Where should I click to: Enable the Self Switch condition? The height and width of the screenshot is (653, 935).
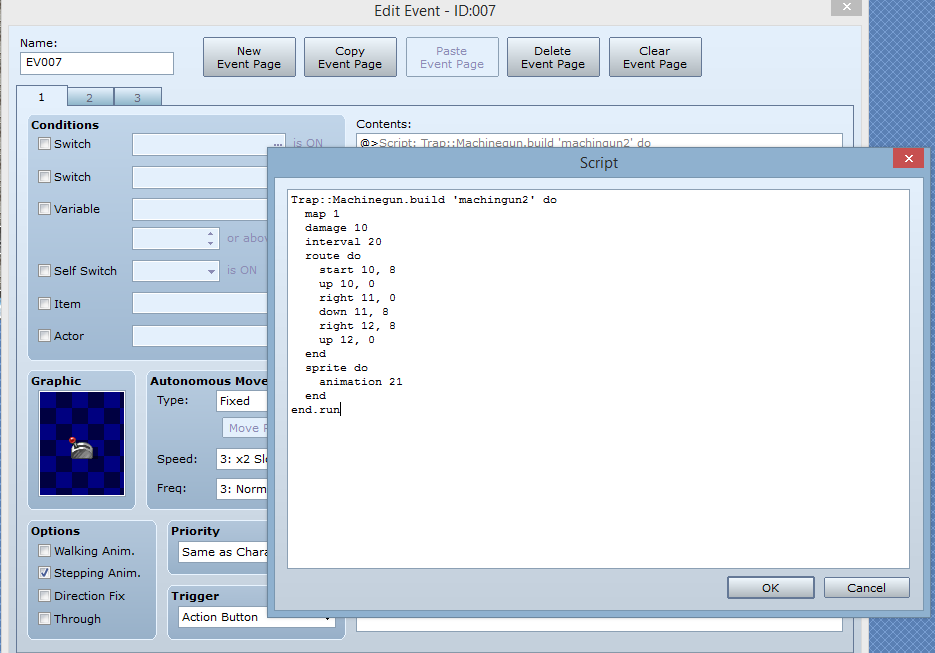(44, 271)
